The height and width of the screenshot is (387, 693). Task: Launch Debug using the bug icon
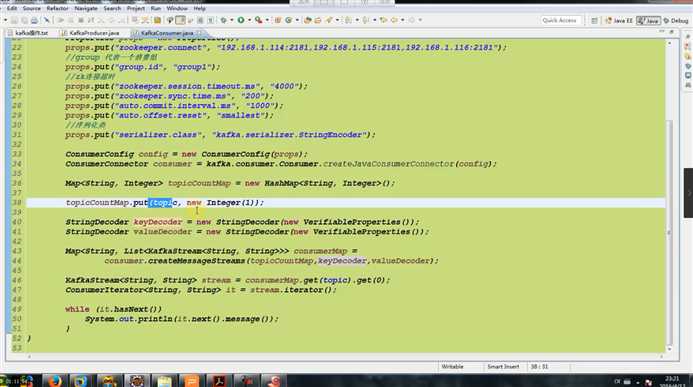click(x=224, y=20)
